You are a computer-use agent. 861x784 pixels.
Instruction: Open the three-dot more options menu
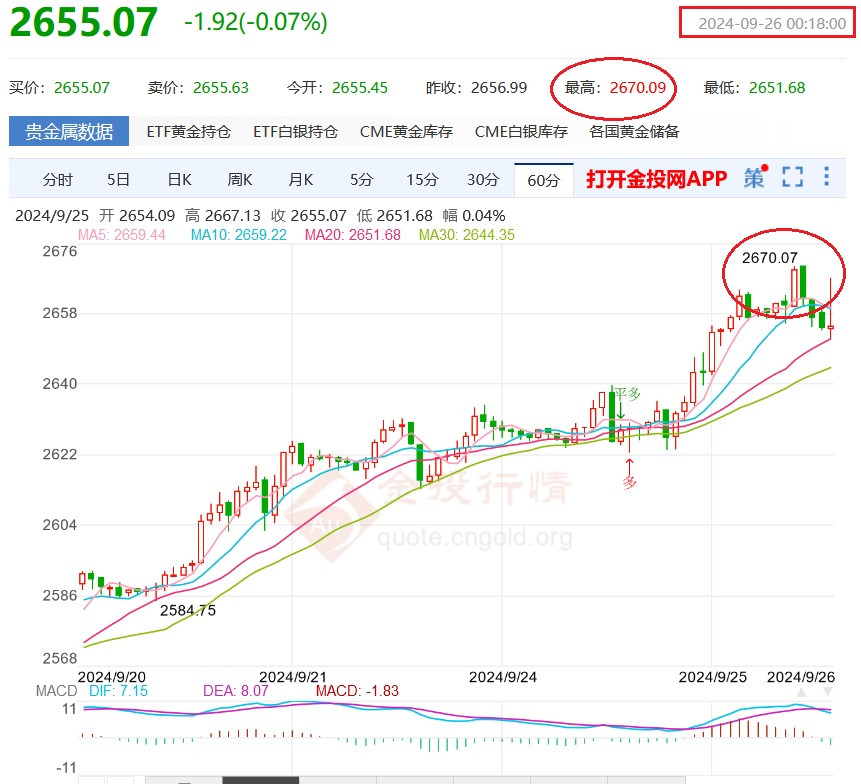click(x=826, y=177)
